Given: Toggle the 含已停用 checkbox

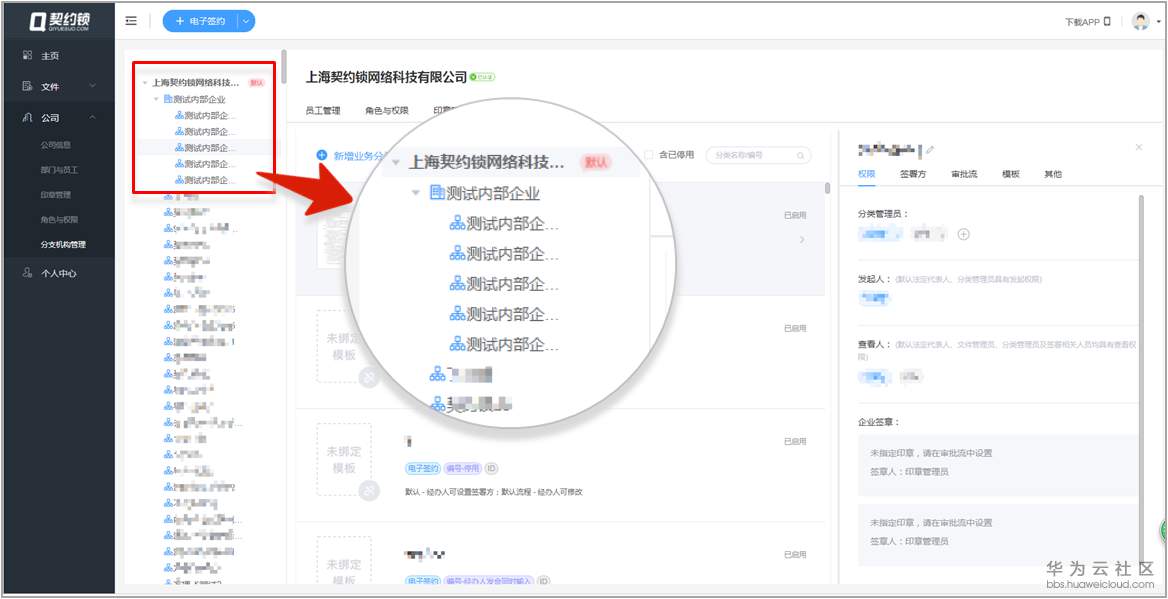Looking at the screenshot, I should [648, 155].
